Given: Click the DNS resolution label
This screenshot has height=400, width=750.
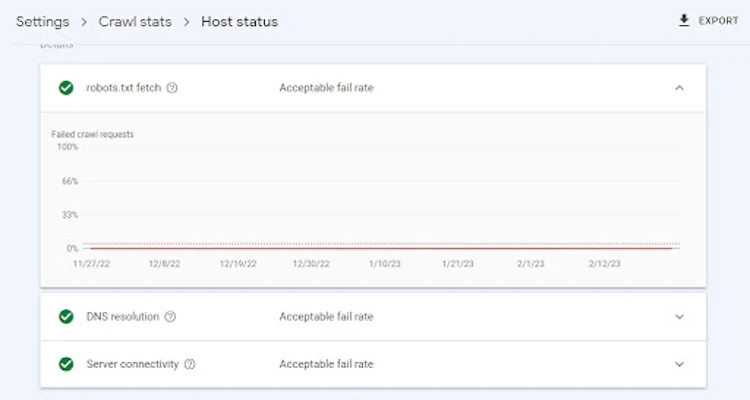Looking at the screenshot, I should 122,317.
